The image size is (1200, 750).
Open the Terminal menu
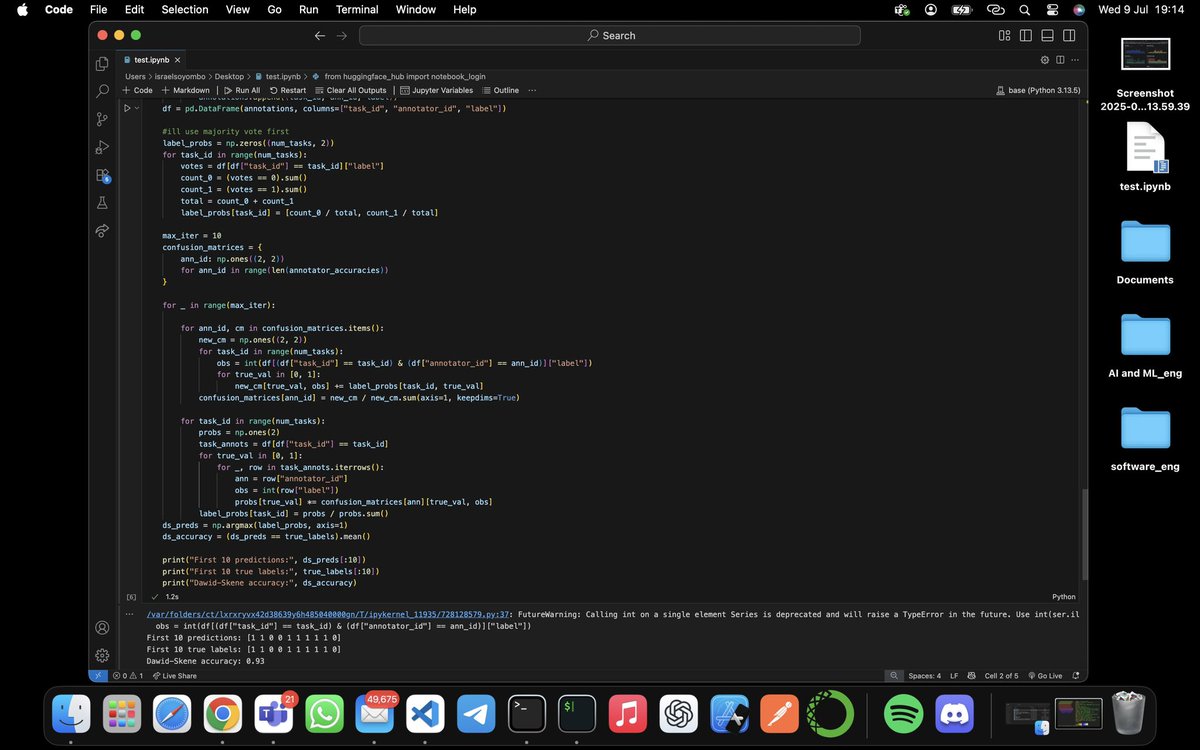[357, 10]
